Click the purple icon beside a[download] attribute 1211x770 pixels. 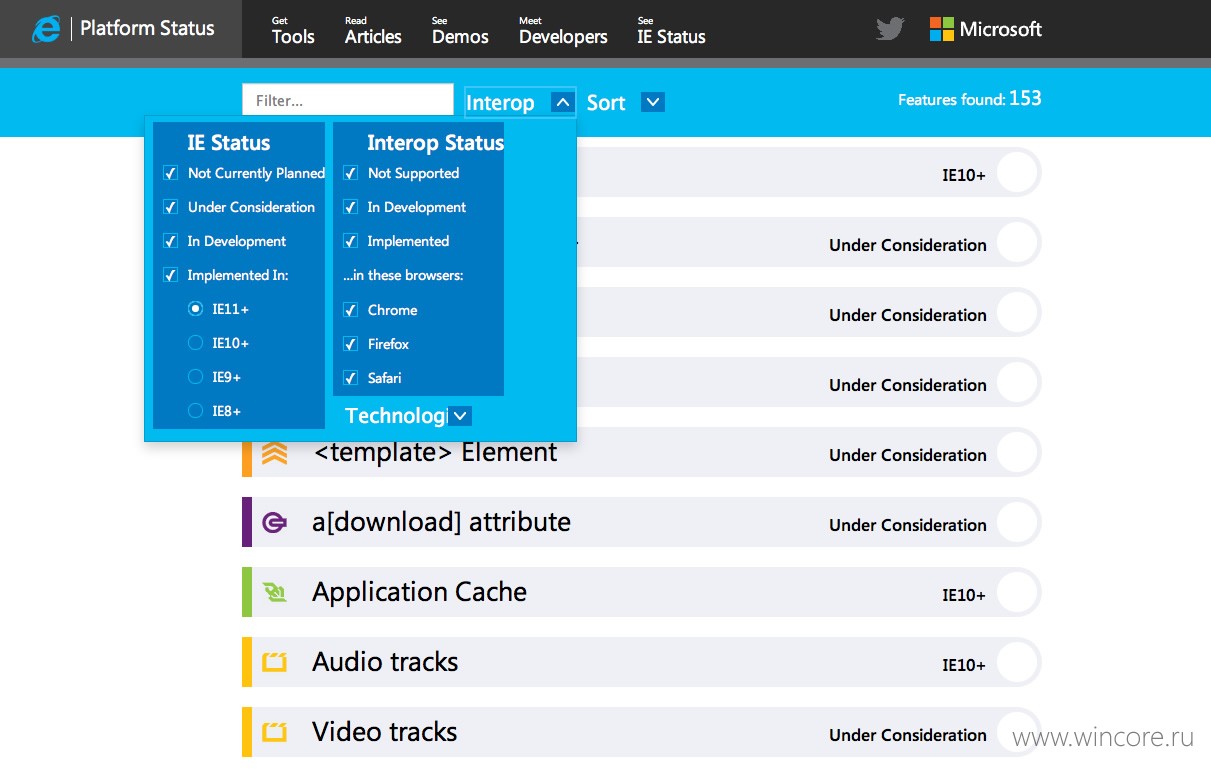pyautogui.click(x=274, y=522)
